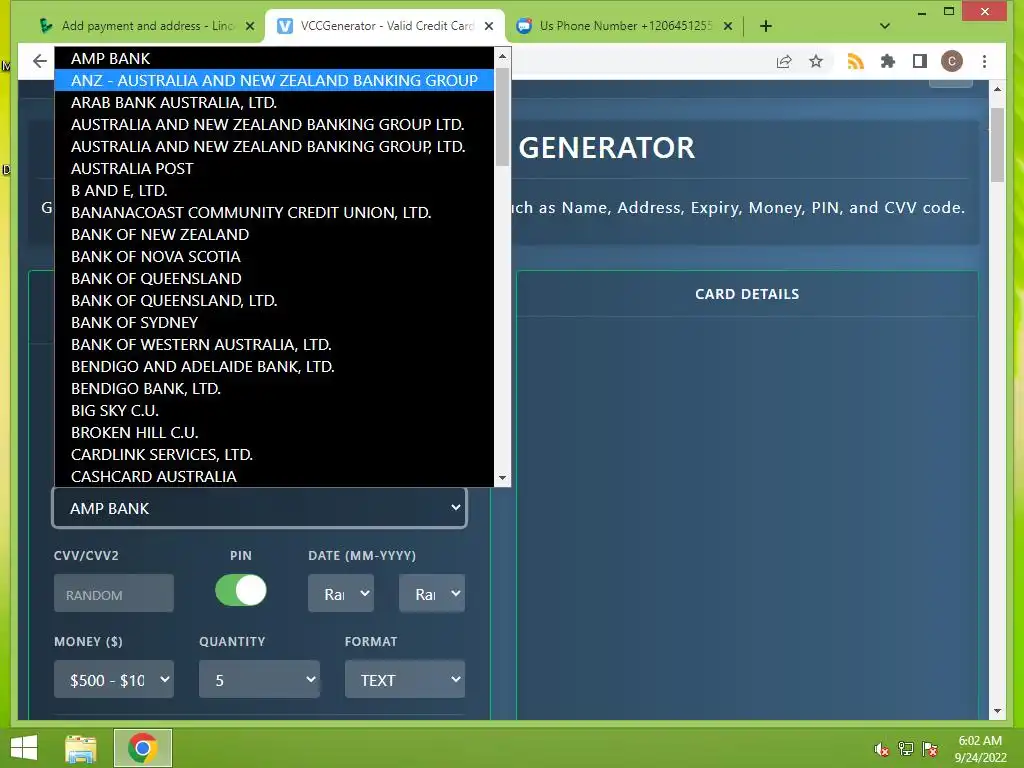Click the share page icon in address bar
Image resolution: width=1024 pixels, height=768 pixels.
click(784, 61)
